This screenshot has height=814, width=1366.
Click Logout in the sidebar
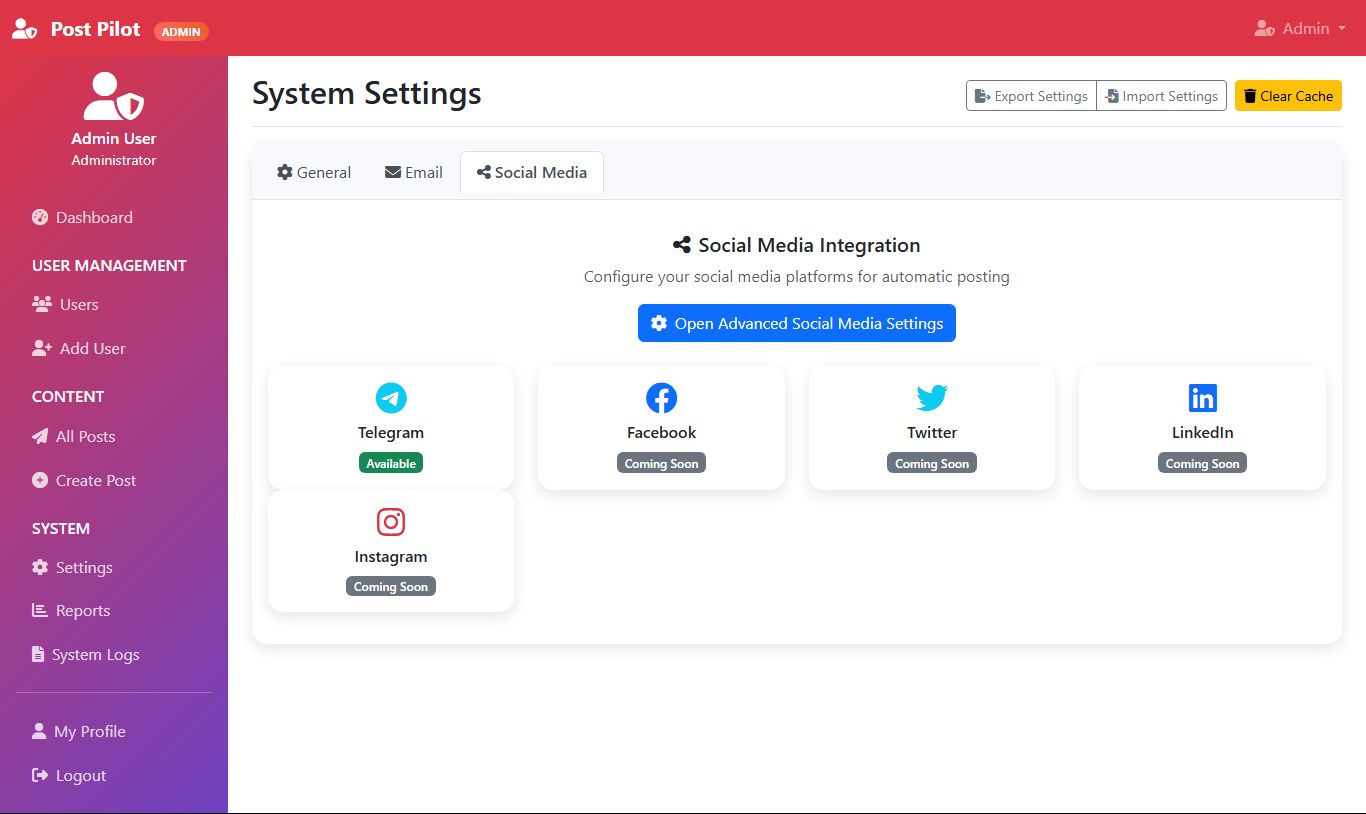coord(80,776)
